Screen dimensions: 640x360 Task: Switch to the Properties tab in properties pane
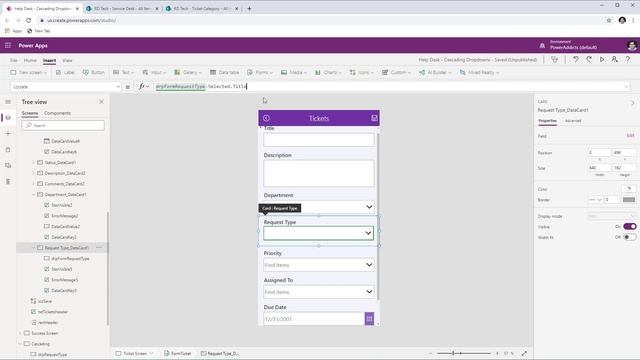pyautogui.click(x=547, y=121)
